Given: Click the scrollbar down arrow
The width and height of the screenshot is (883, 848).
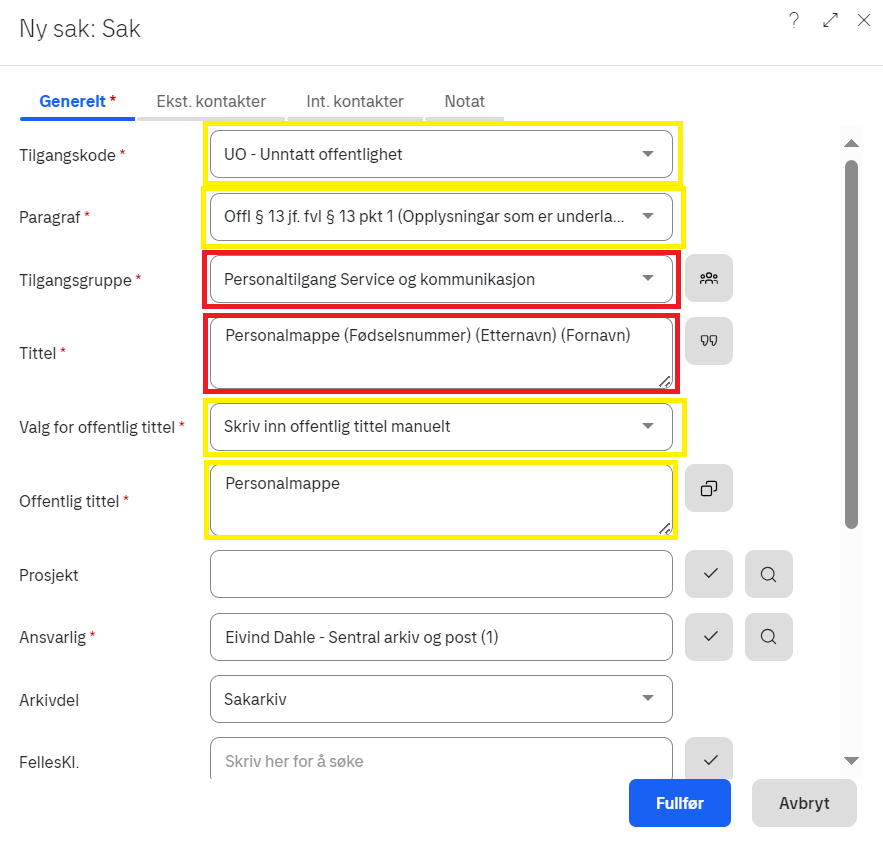Looking at the screenshot, I should tap(851, 761).
